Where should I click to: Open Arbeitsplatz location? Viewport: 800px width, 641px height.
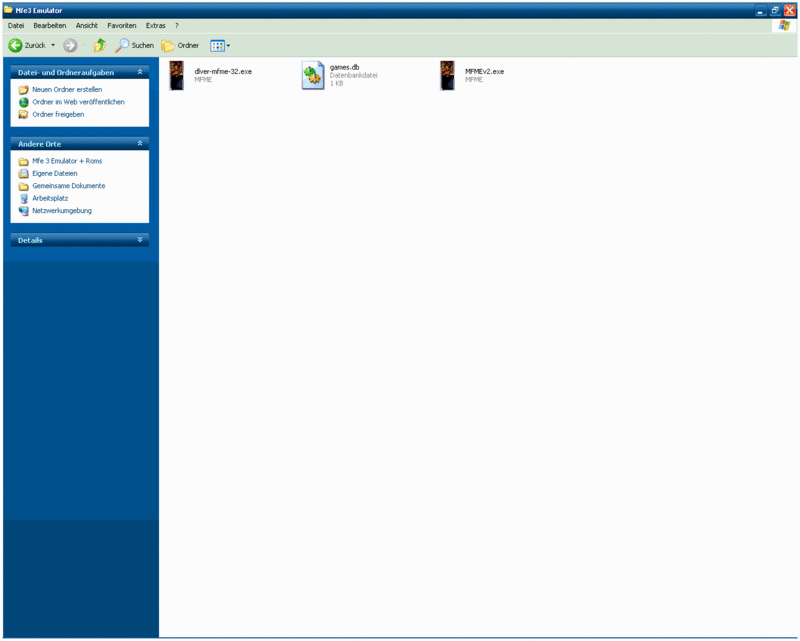[50, 198]
